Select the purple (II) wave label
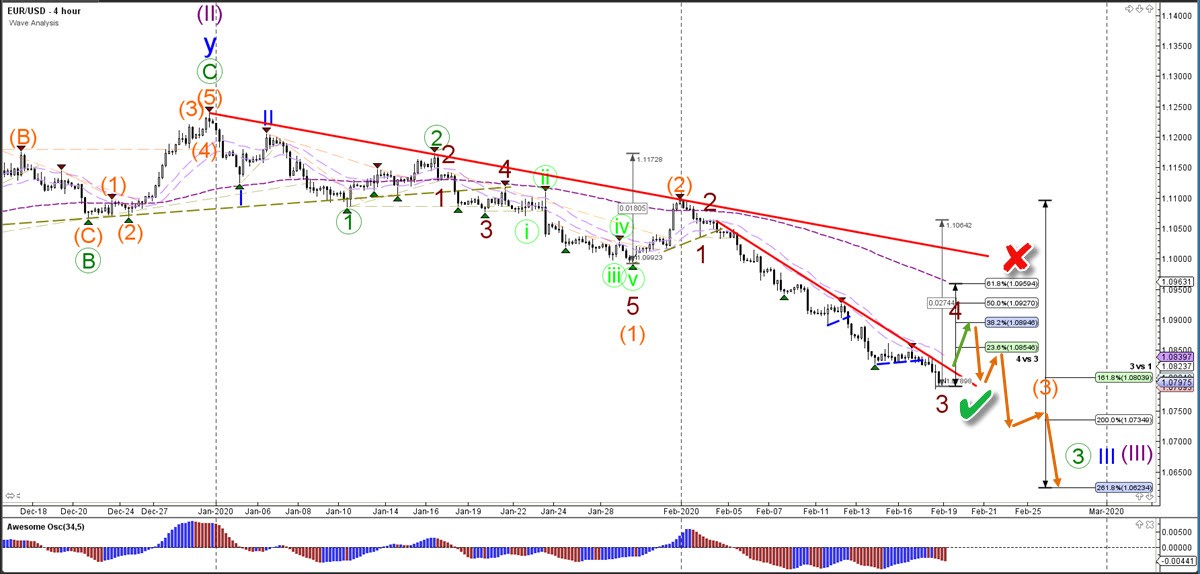The width and height of the screenshot is (1200, 574). click(x=209, y=14)
